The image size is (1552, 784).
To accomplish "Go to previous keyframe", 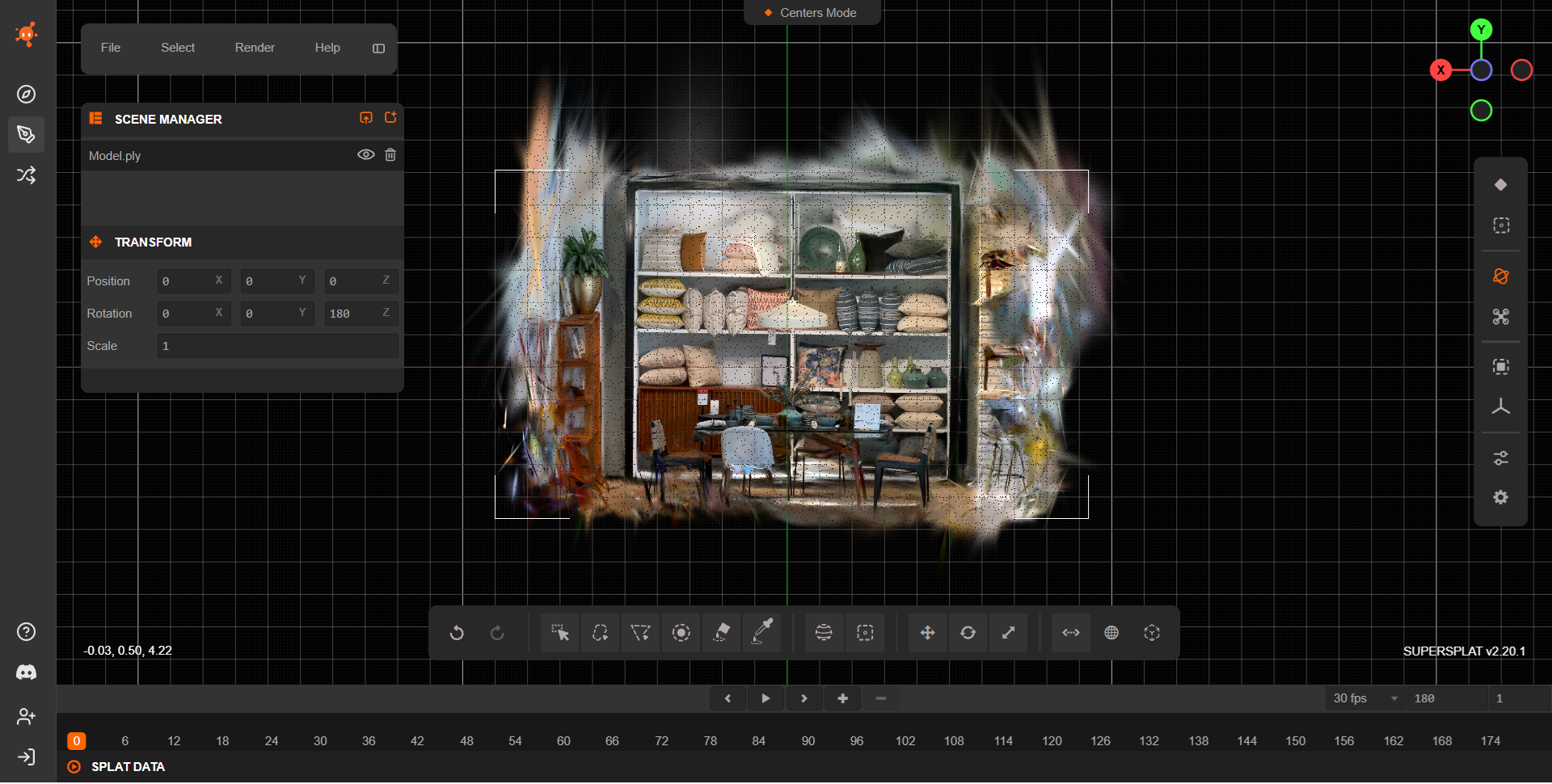I will [727, 699].
